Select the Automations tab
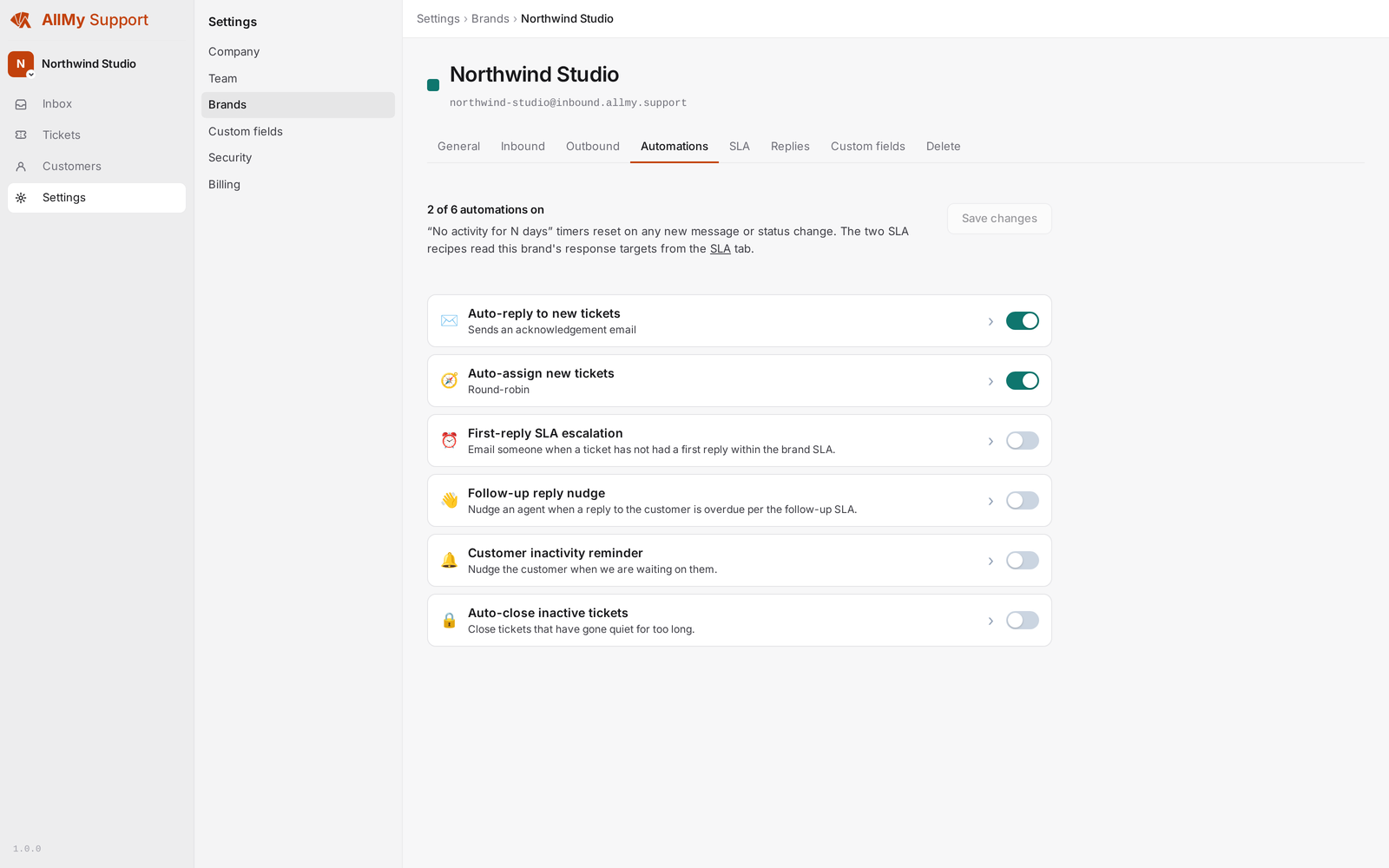This screenshot has width=1389, height=868. [675, 147]
